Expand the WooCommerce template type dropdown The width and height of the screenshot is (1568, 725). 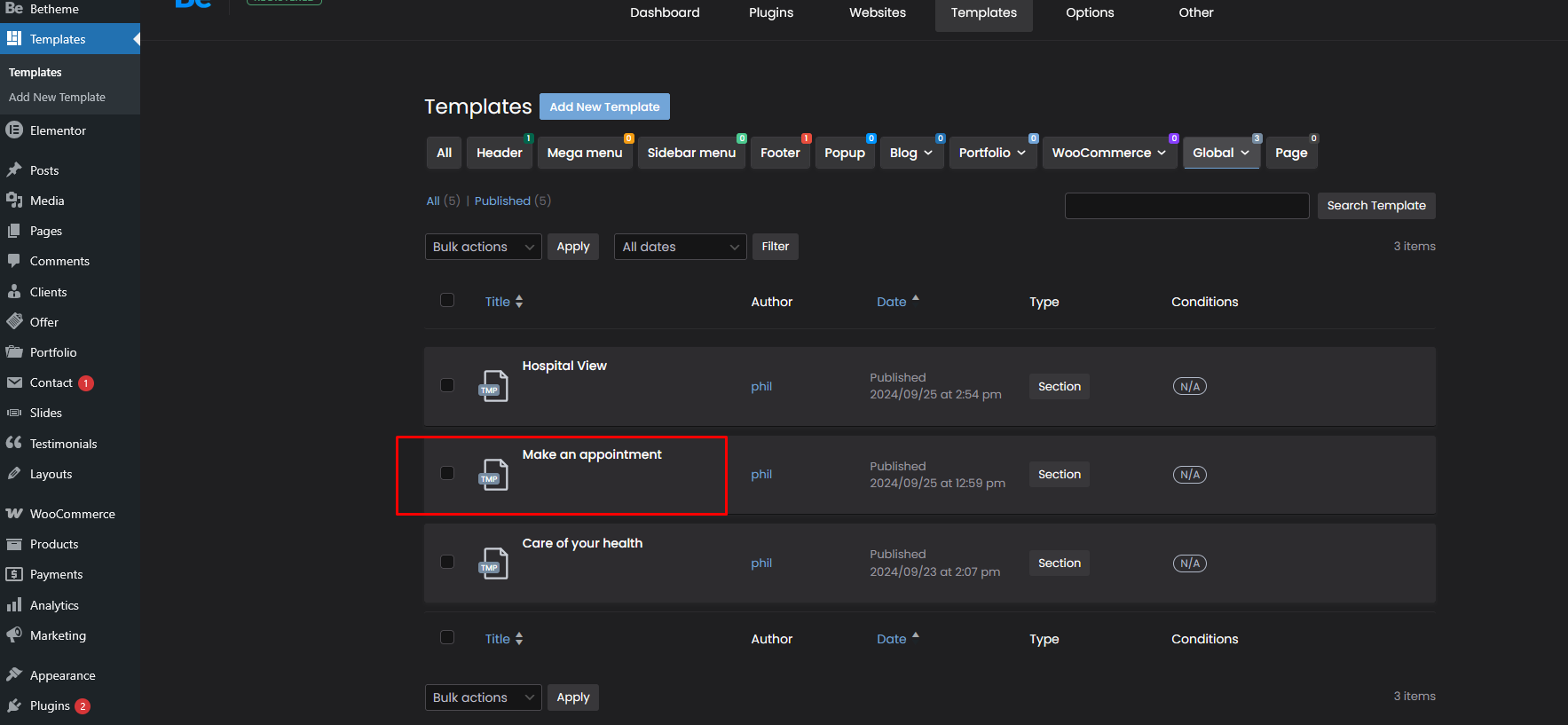point(1108,153)
